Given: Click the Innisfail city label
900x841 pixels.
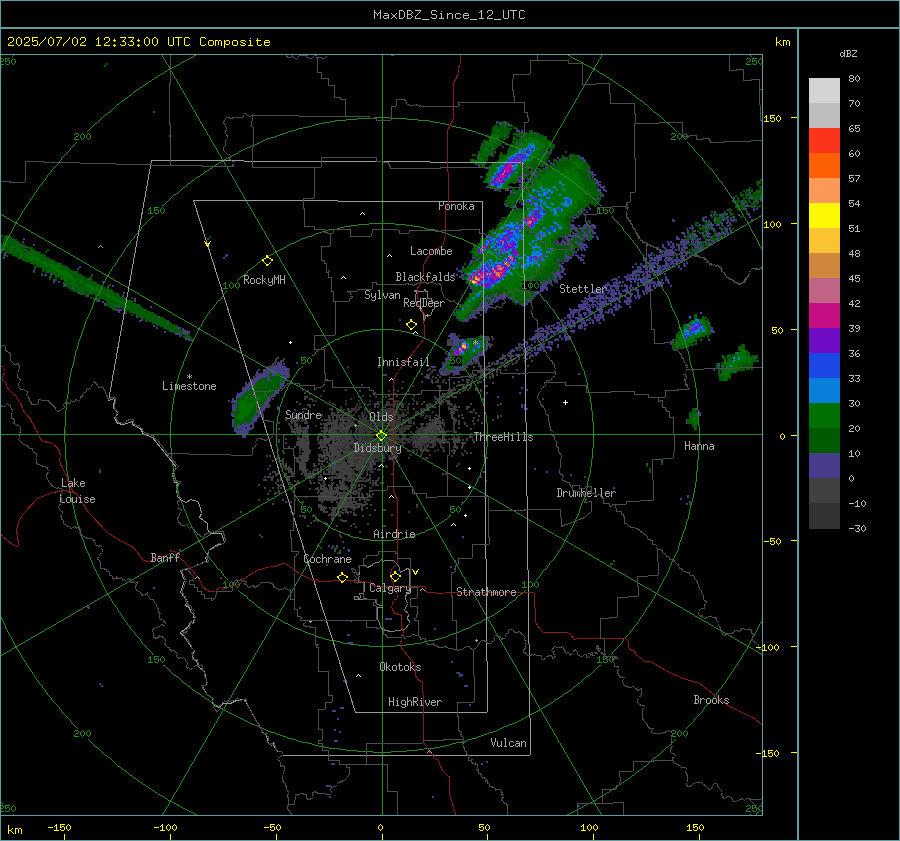Looking at the screenshot, I should 403,362.
